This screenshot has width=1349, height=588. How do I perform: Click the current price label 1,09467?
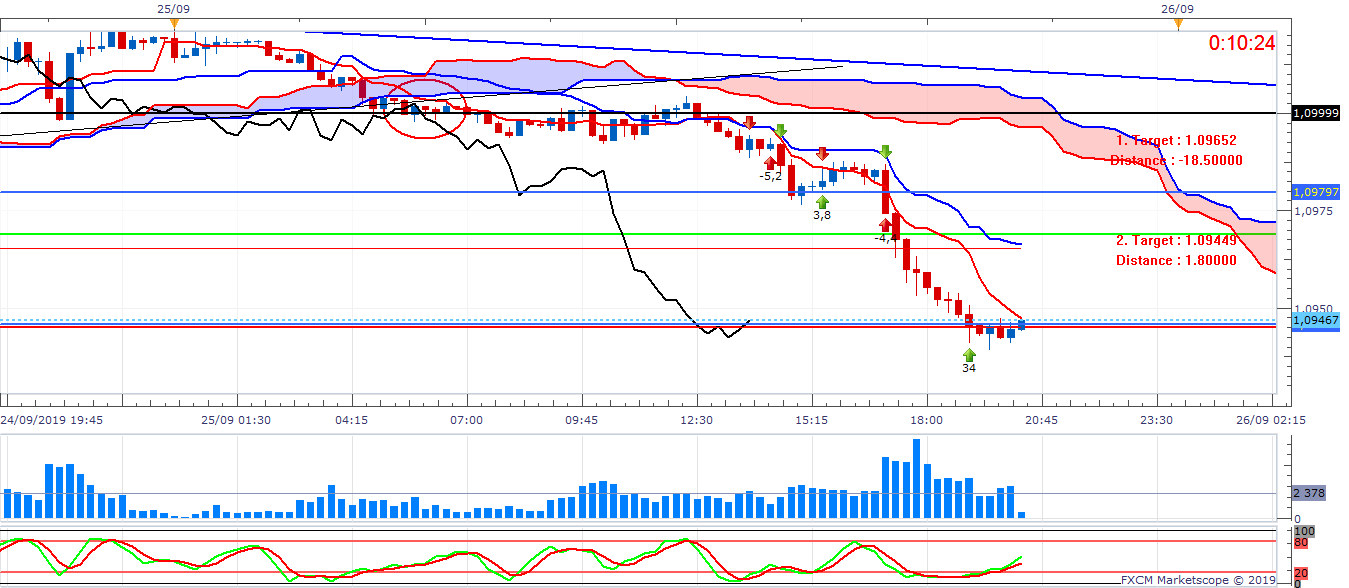click(1315, 320)
